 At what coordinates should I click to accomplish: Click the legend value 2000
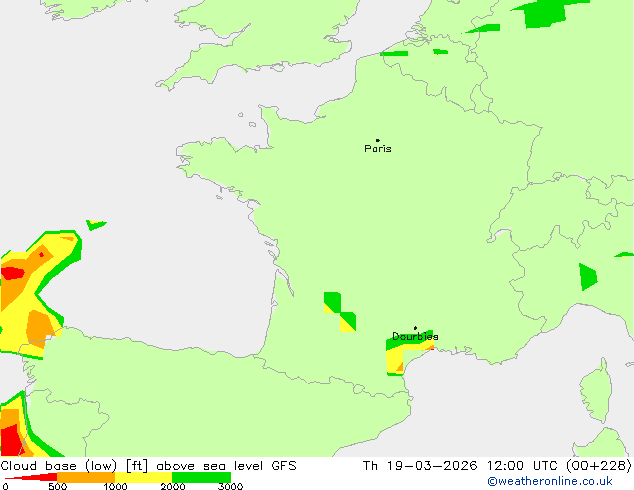pyautogui.click(x=173, y=486)
